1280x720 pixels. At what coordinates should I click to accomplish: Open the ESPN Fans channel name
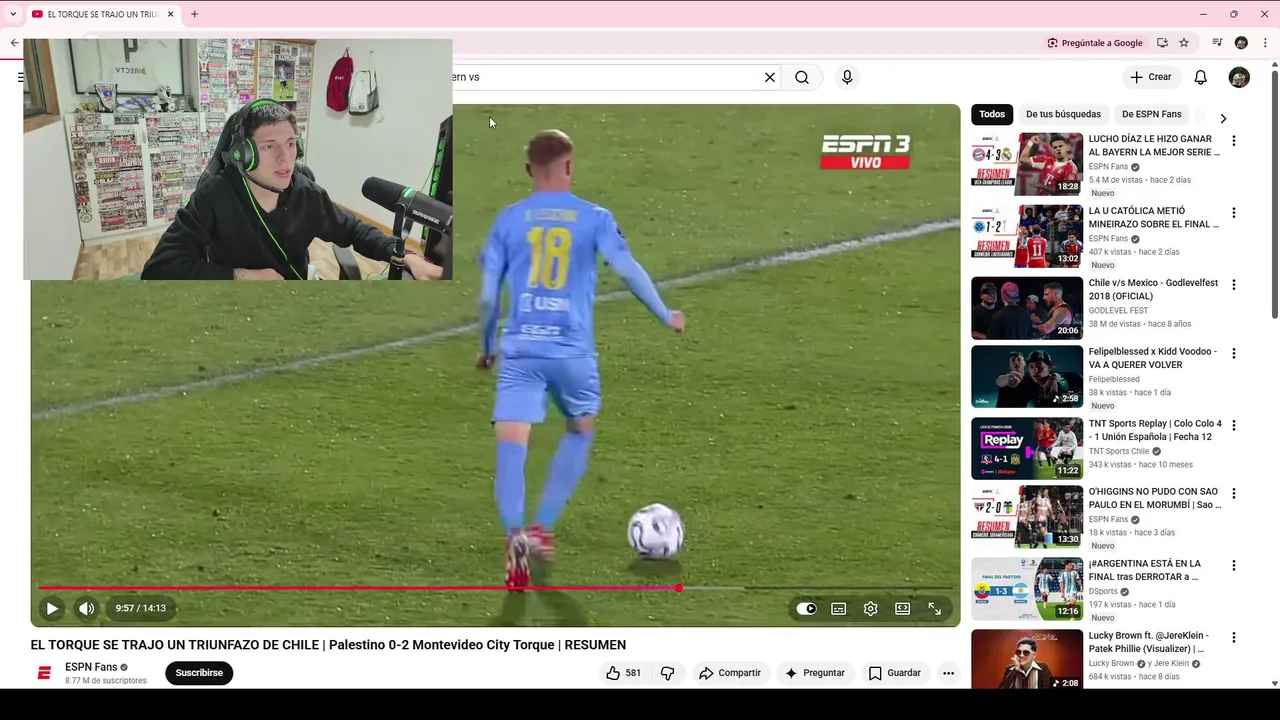91,667
